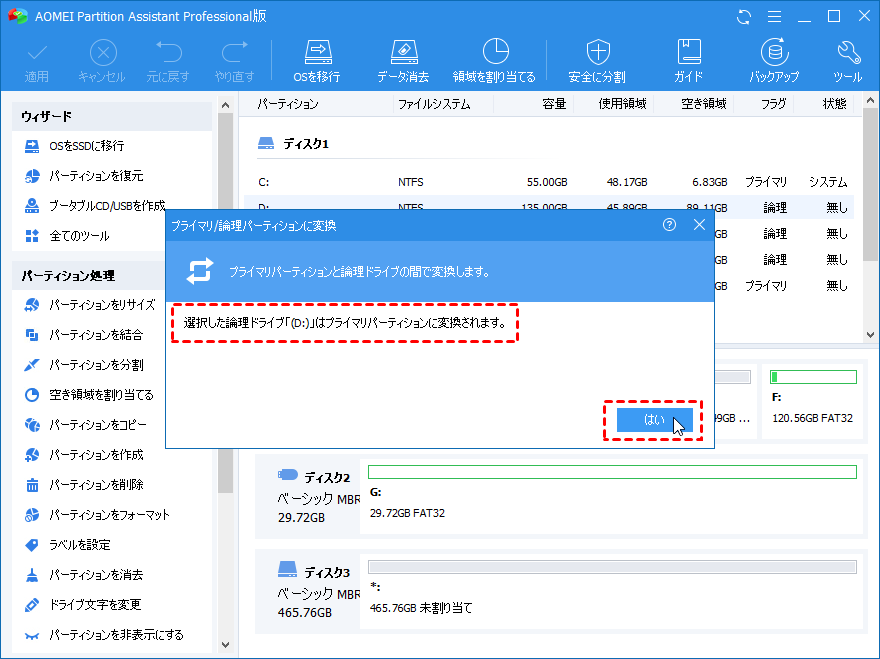Click パーティション処理 section header
The image size is (880, 659).
click(89, 276)
